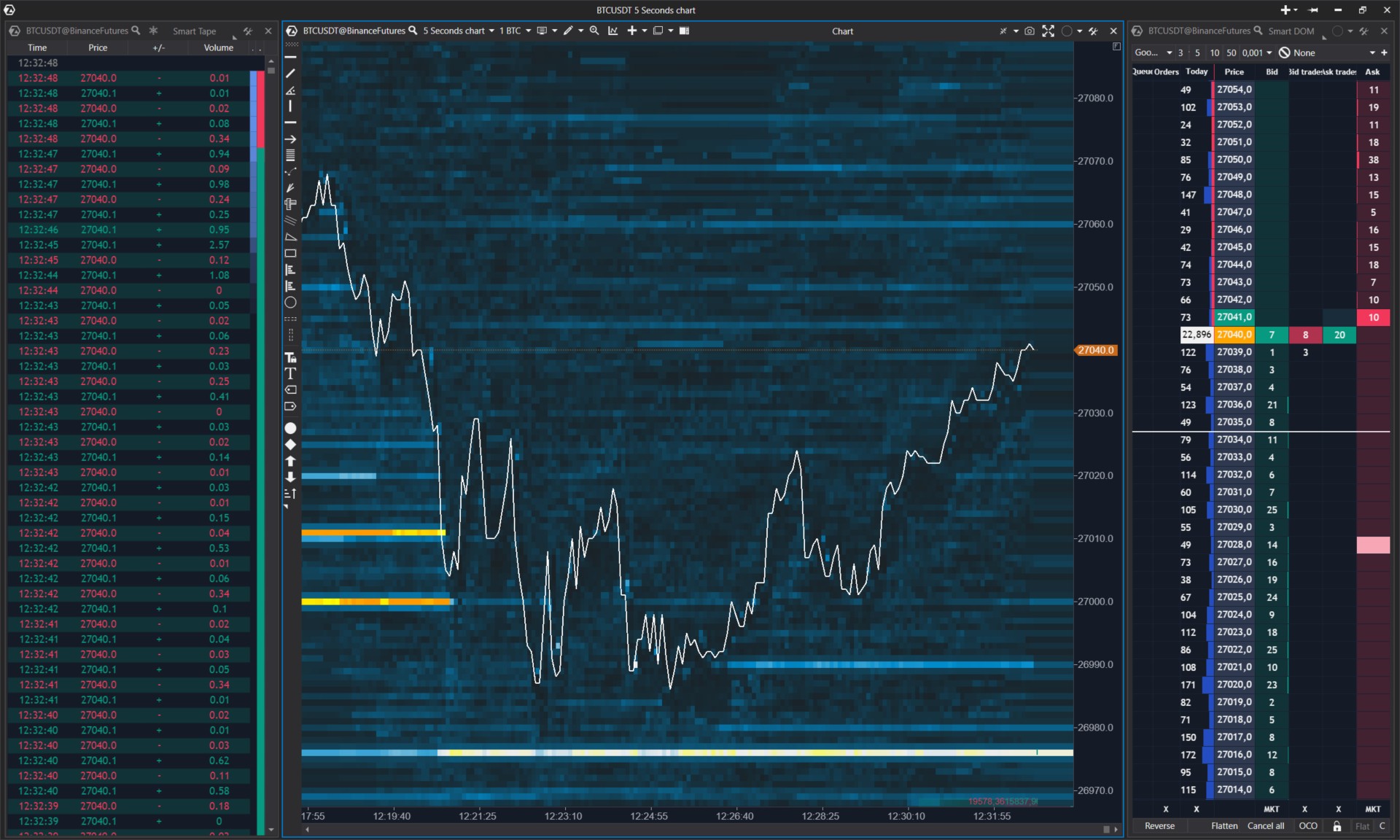The height and width of the screenshot is (840, 1400).
Task: Click the Smart Tape panel title
Action: 194,31
